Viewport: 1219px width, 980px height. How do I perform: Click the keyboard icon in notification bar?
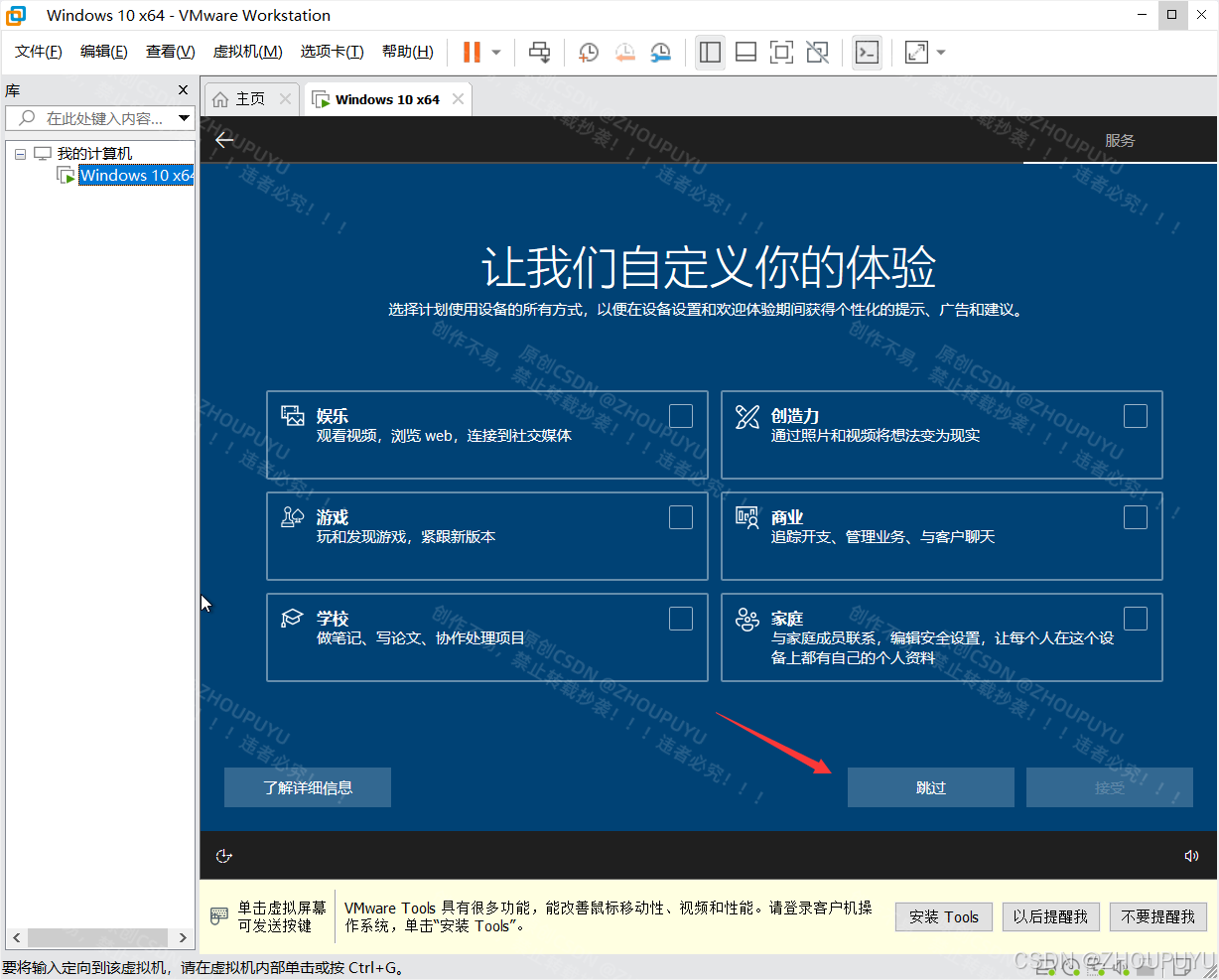click(219, 916)
